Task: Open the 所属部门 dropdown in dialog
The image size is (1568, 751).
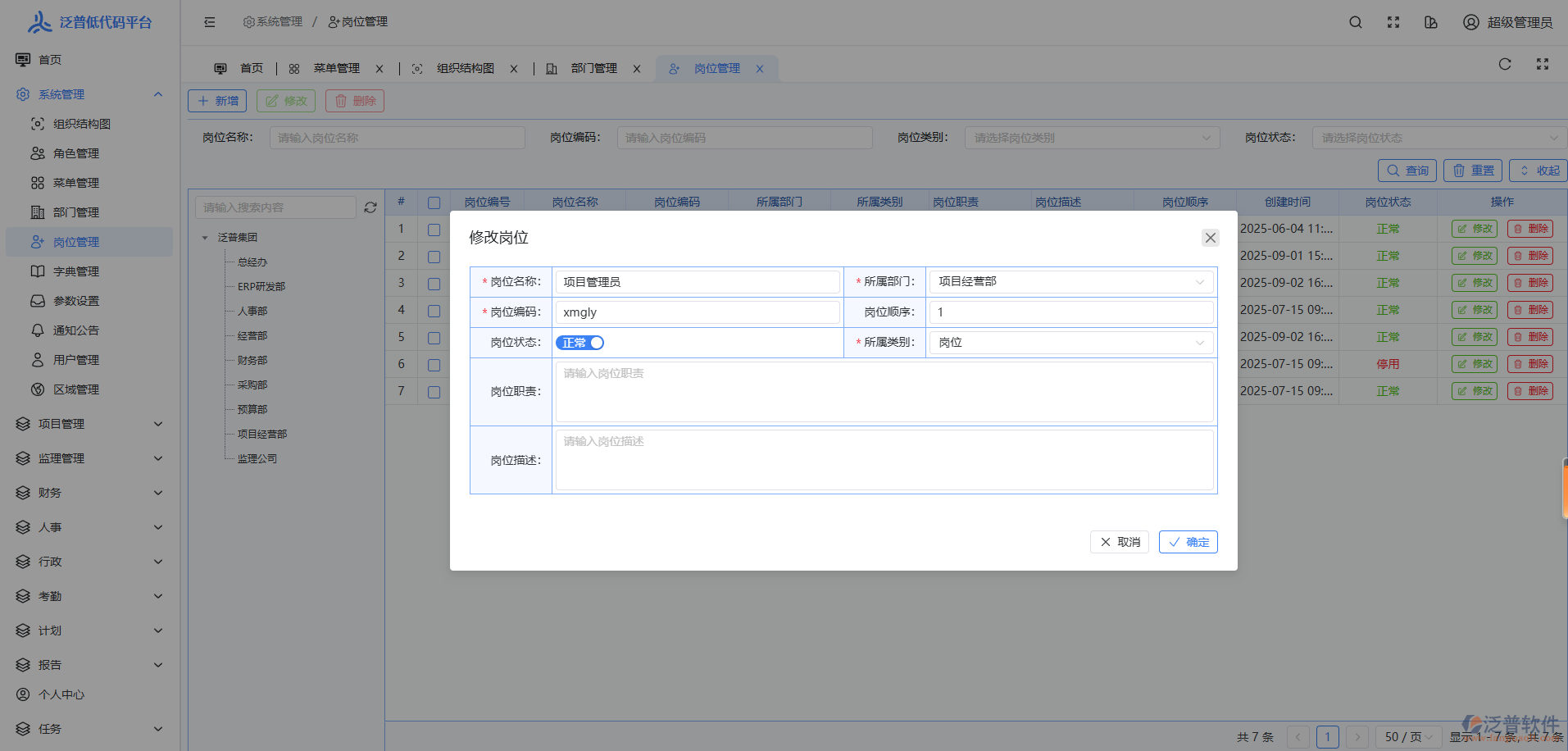Action: tap(1070, 282)
